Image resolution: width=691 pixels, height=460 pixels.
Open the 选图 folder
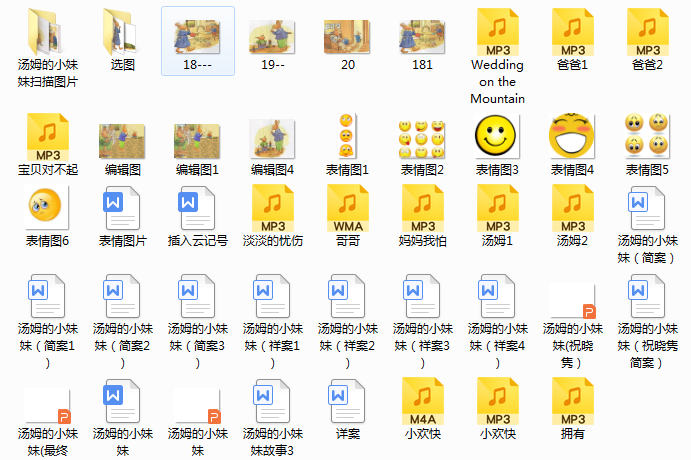122,33
